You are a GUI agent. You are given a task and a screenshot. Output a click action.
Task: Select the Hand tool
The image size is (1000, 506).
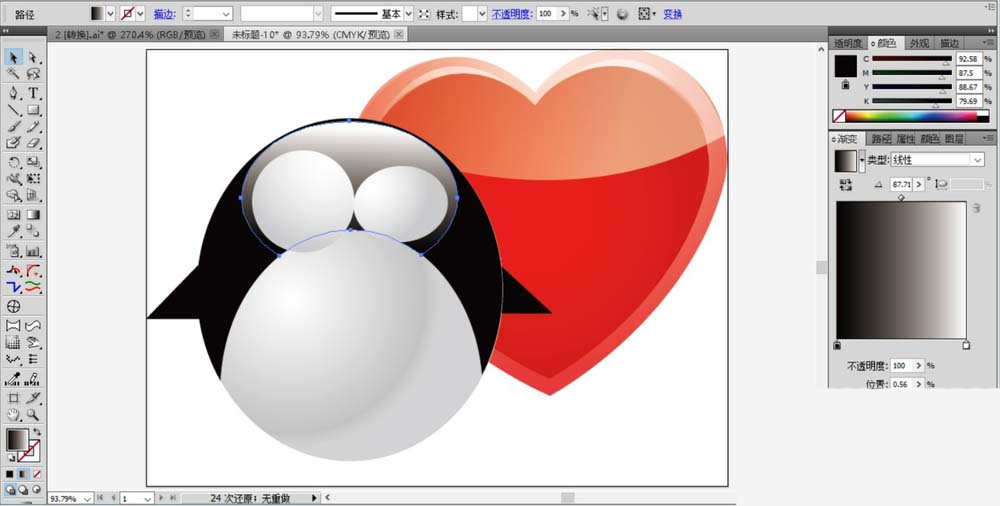tap(13, 415)
